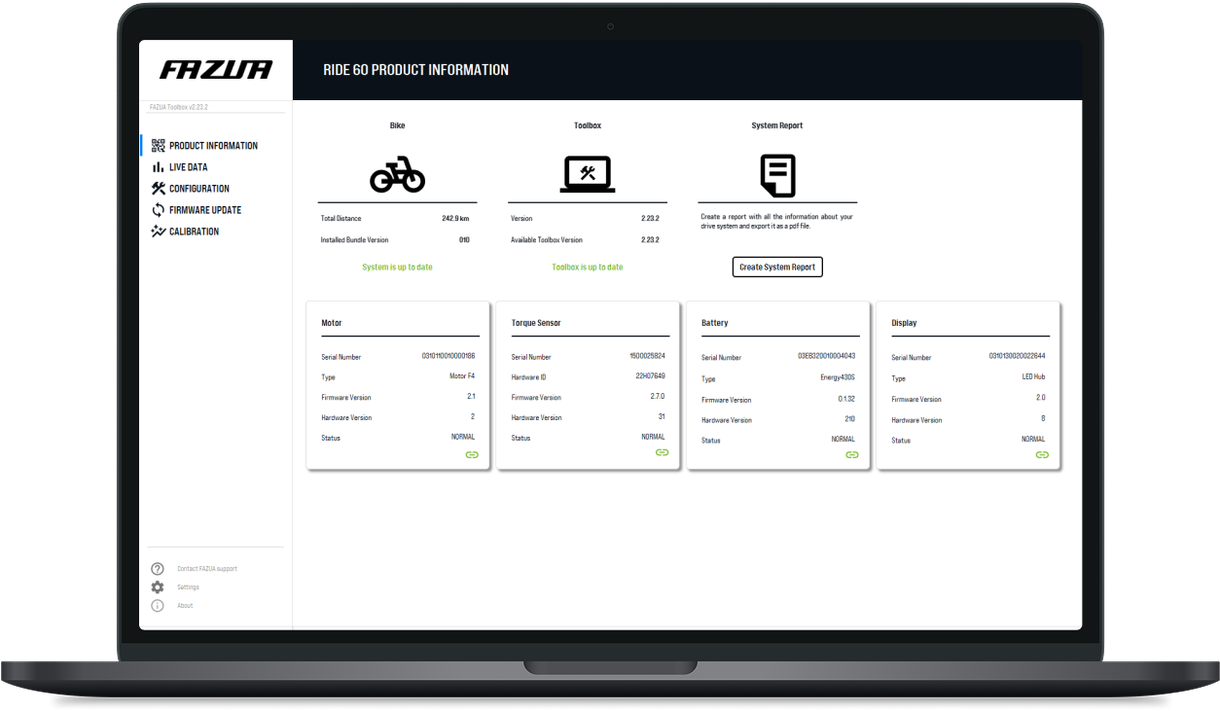1220x711 pixels.
Task: Select LIVE DATA menu entry
Action: pos(188,167)
